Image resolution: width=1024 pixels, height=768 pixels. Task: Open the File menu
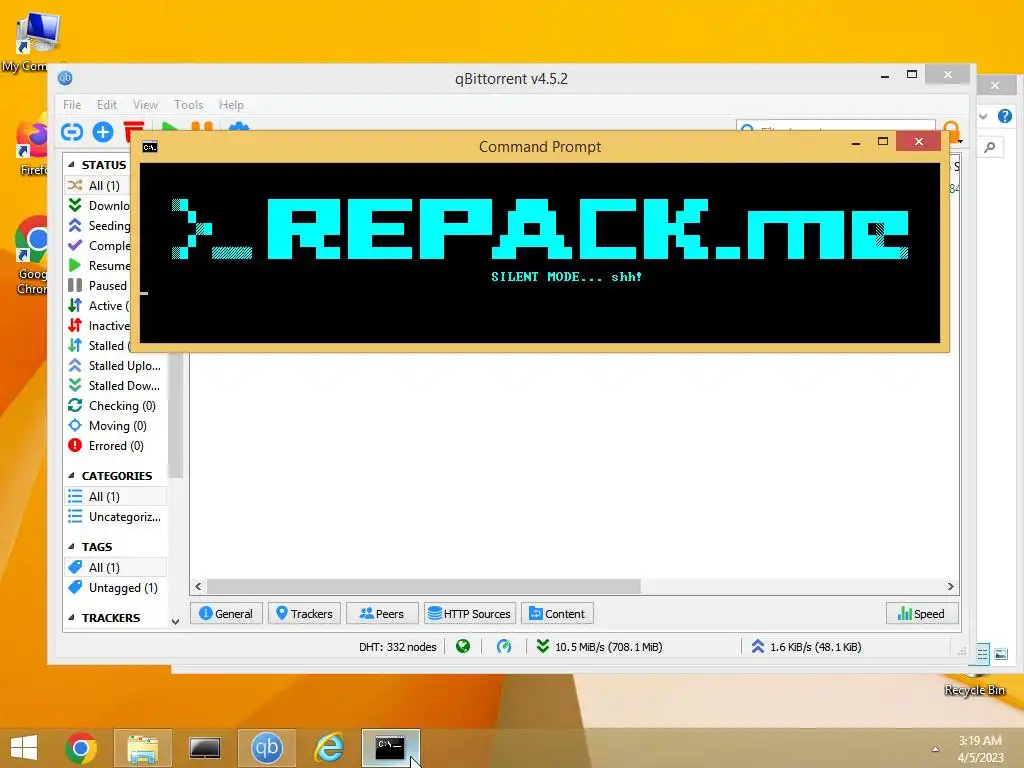point(72,104)
